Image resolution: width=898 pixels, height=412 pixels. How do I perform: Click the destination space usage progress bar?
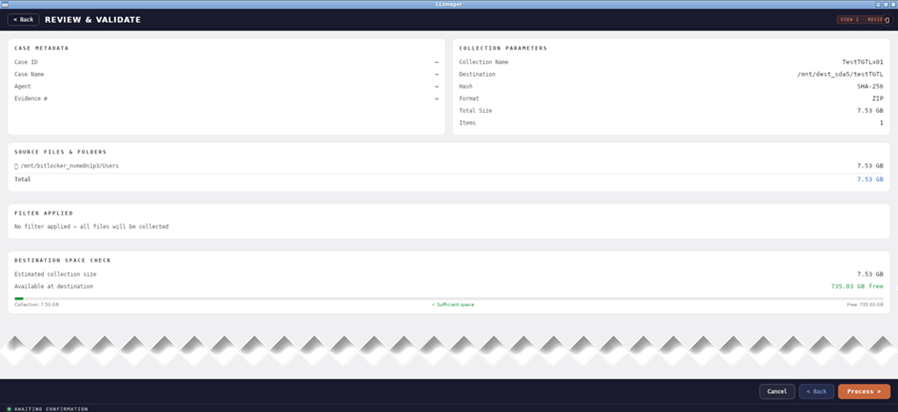(x=448, y=298)
